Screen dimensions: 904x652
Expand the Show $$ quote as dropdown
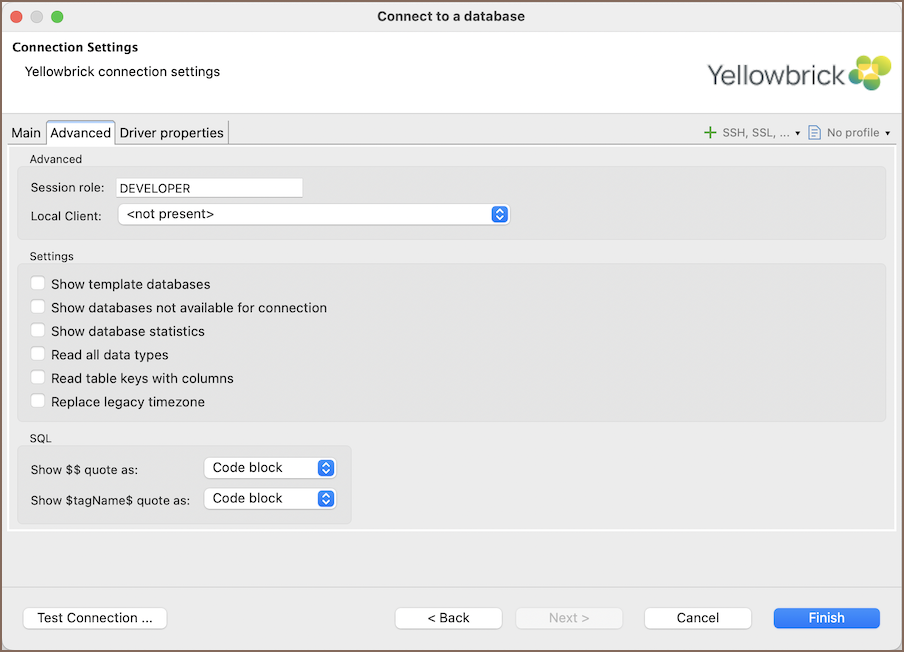pos(270,468)
